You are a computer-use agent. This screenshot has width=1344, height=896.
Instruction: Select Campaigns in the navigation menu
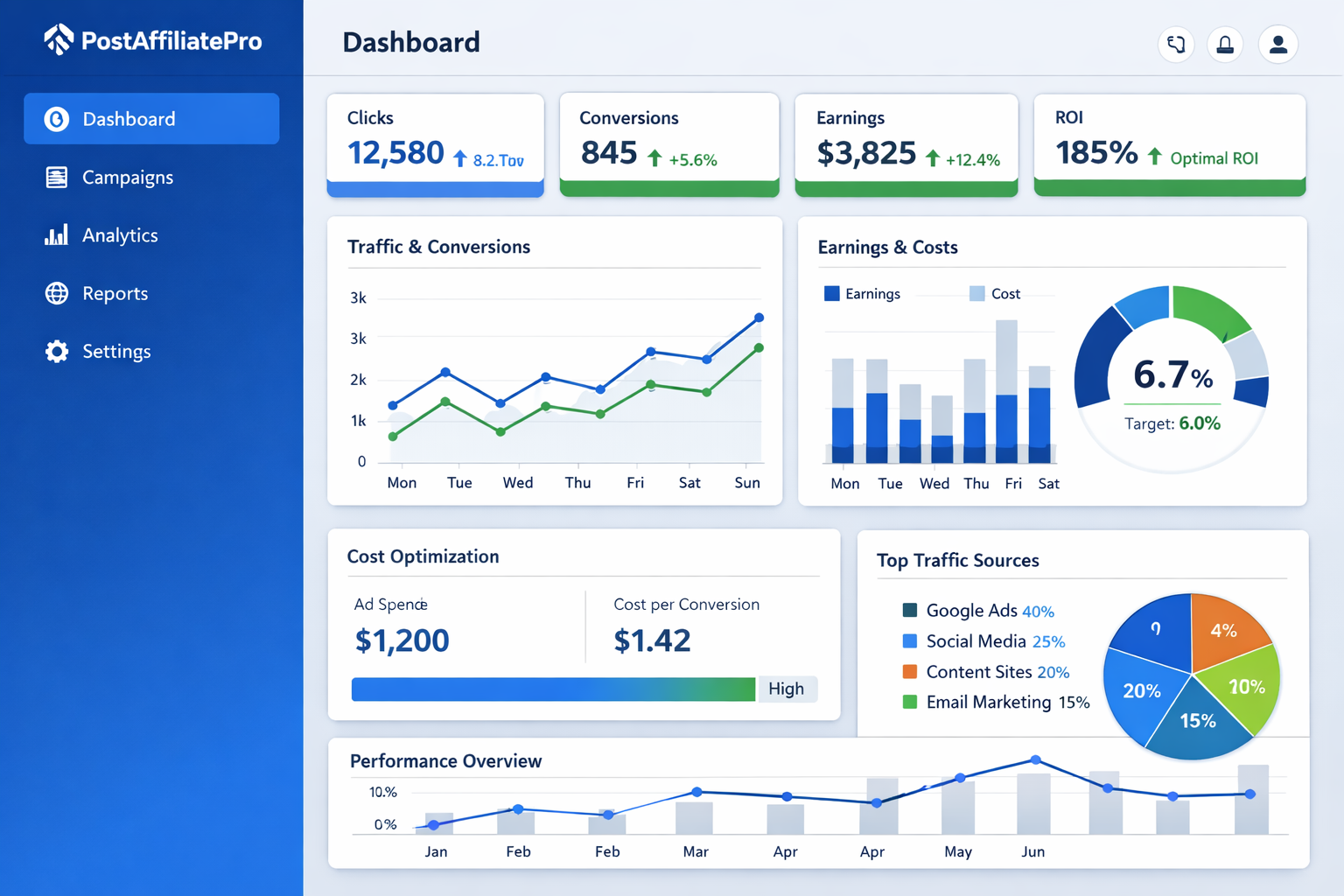pyautogui.click(x=128, y=177)
